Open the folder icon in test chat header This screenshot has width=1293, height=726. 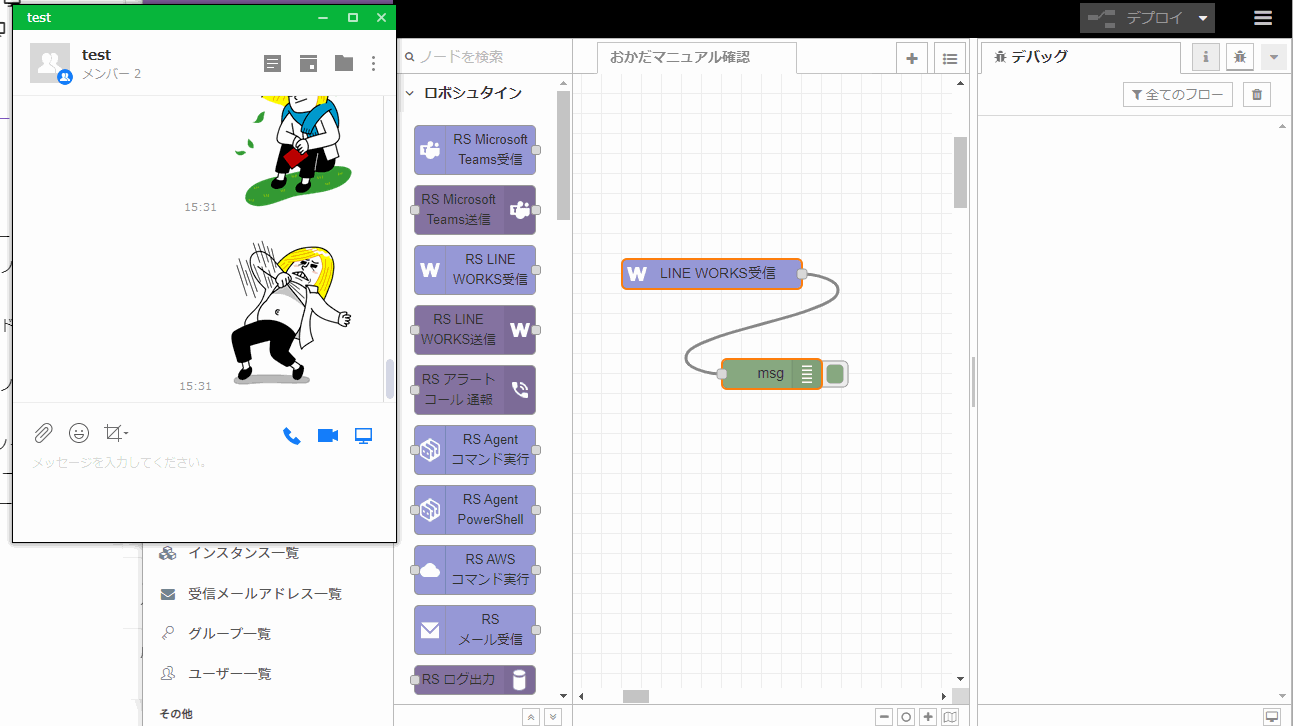(x=344, y=63)
